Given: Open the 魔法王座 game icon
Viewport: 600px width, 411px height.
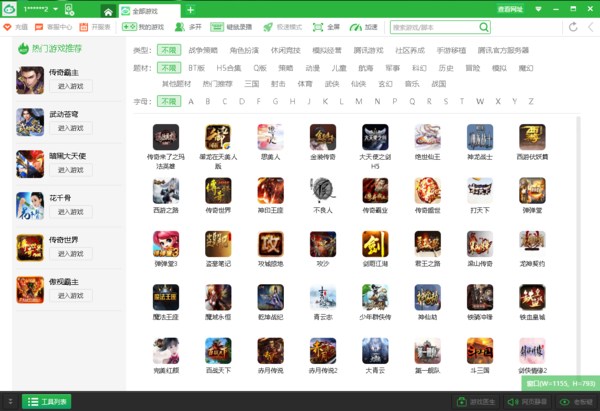Looking at the screenshot, I should coord(166,297).
